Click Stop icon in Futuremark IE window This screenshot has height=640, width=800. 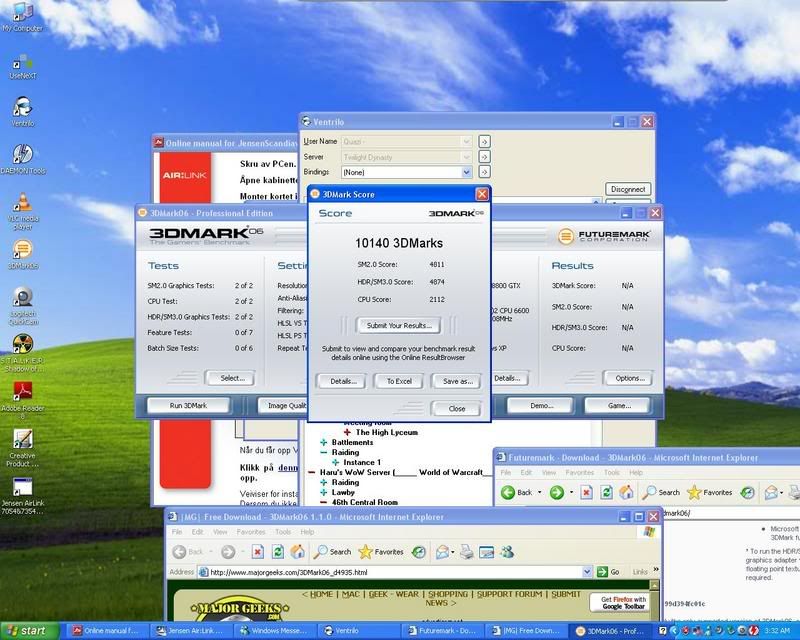[x=587, y=493]
